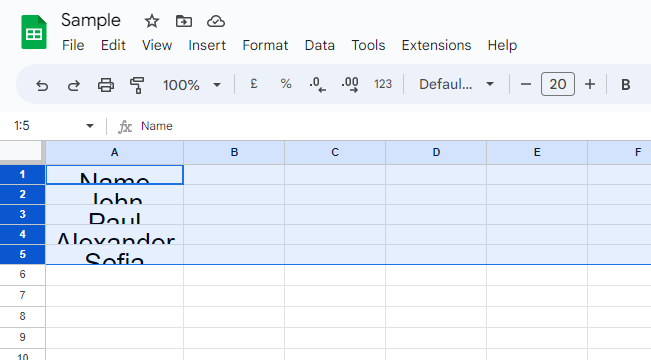Open the Data menu

point(320,45)
